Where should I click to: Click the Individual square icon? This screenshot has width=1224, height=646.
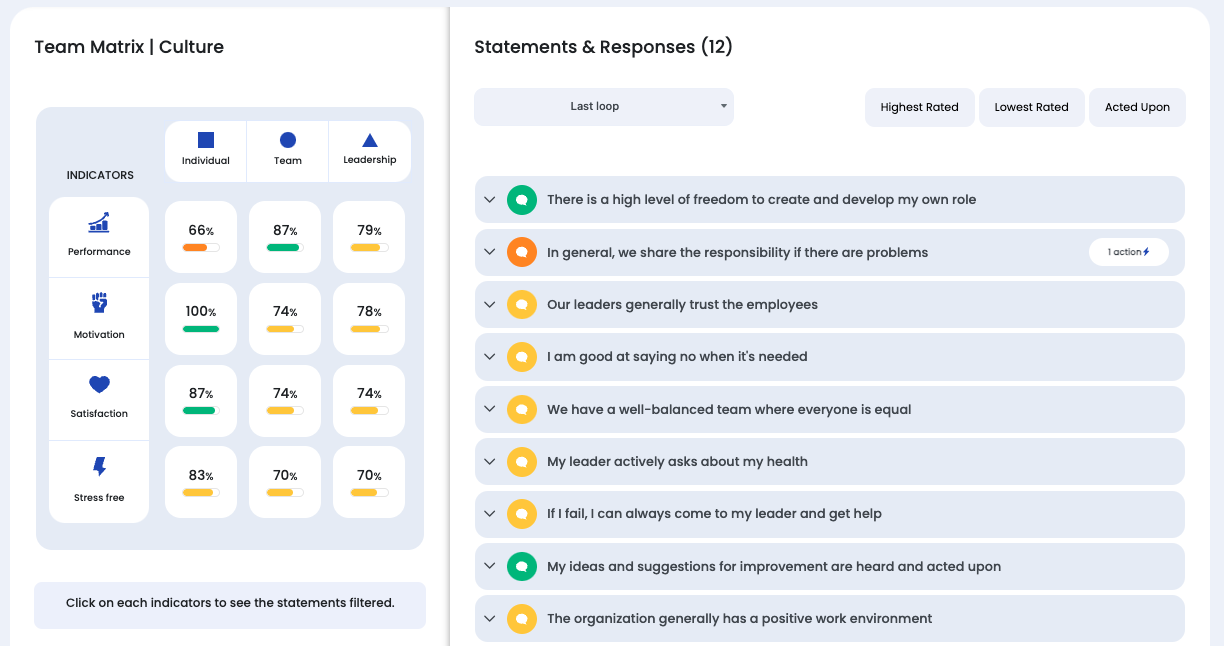206,141
